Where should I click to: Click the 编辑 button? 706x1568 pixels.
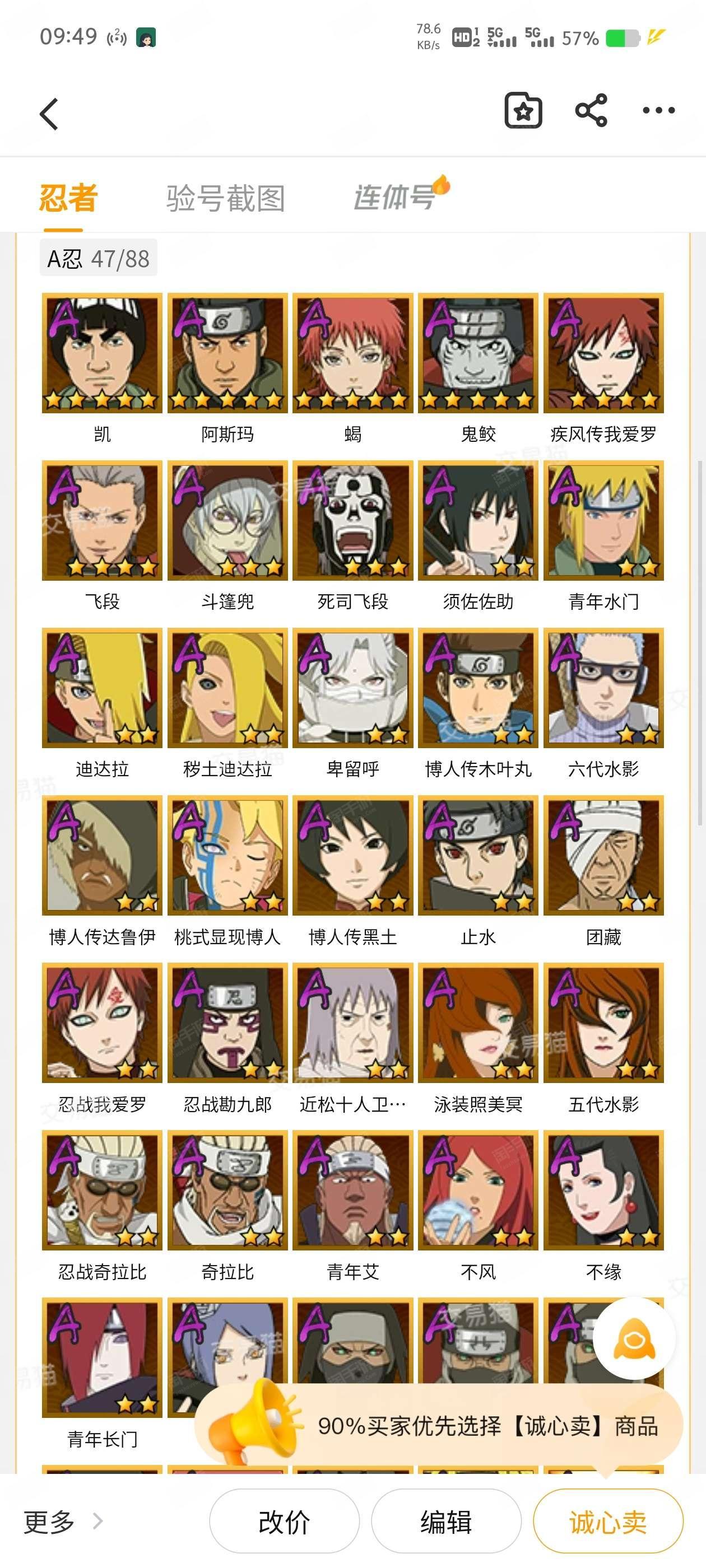point(447,1521)
